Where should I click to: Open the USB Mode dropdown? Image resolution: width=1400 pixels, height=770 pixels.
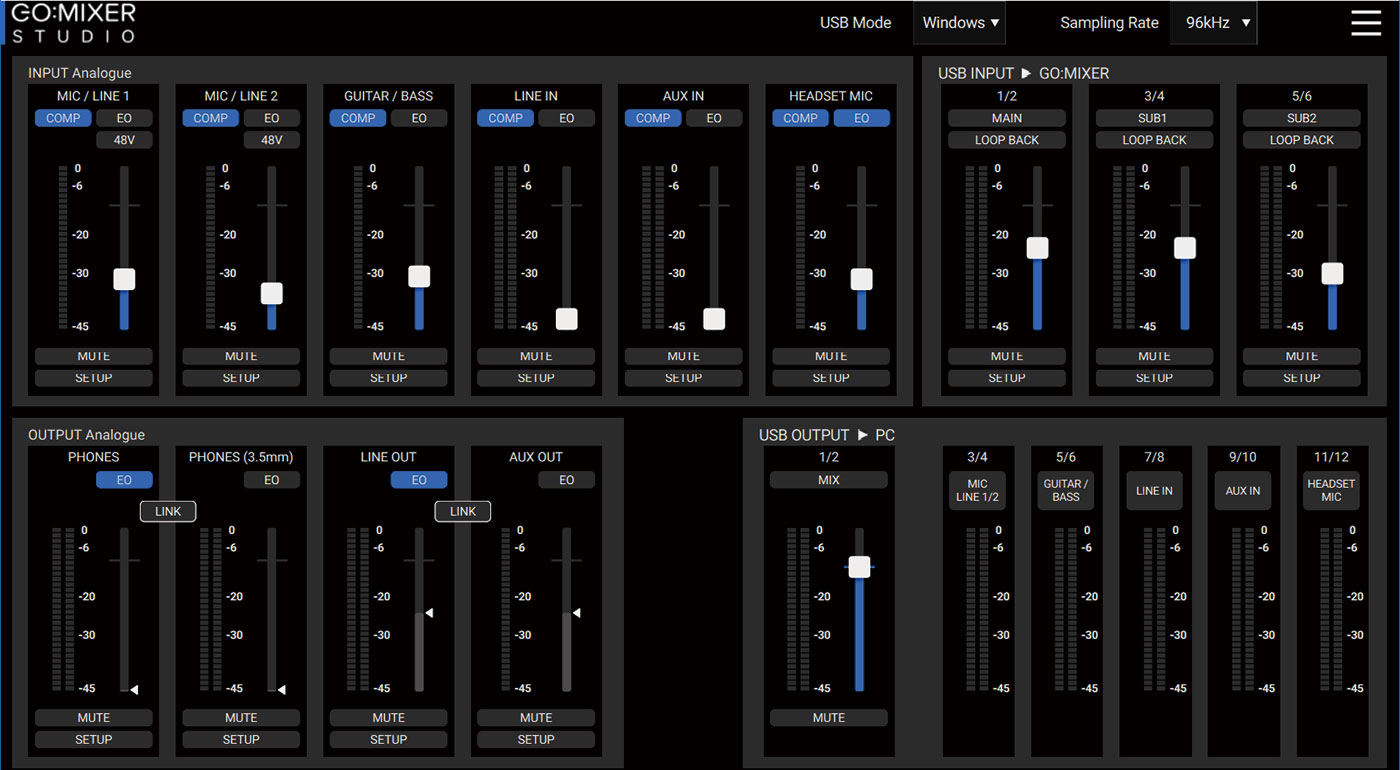[959, 23]
